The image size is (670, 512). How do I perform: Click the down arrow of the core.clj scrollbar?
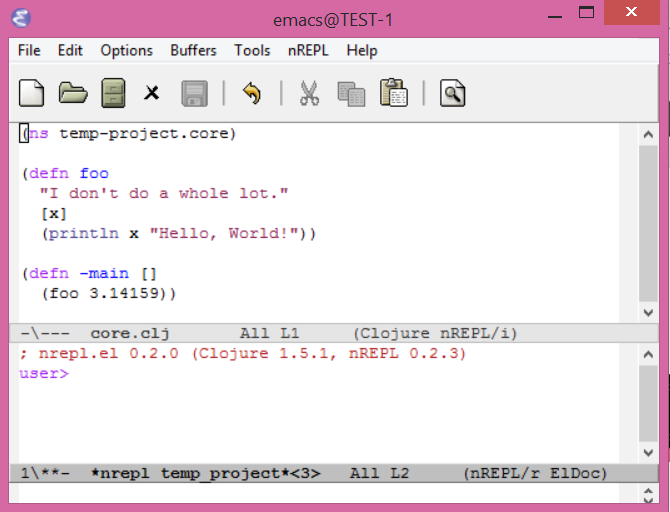point(648,313)
